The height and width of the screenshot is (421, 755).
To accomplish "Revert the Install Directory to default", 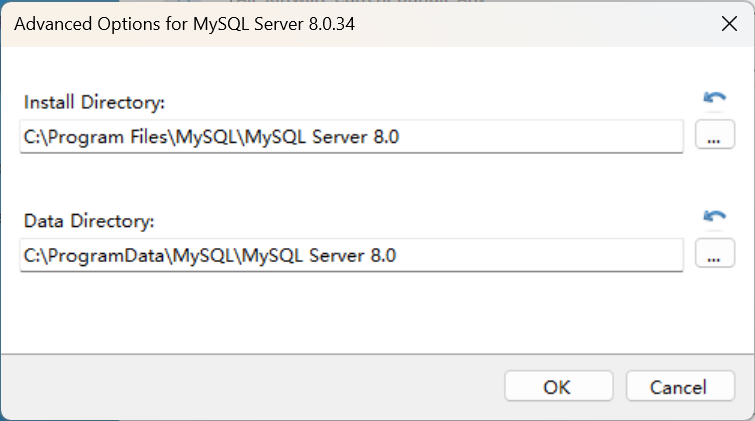I will pos(714,98).
